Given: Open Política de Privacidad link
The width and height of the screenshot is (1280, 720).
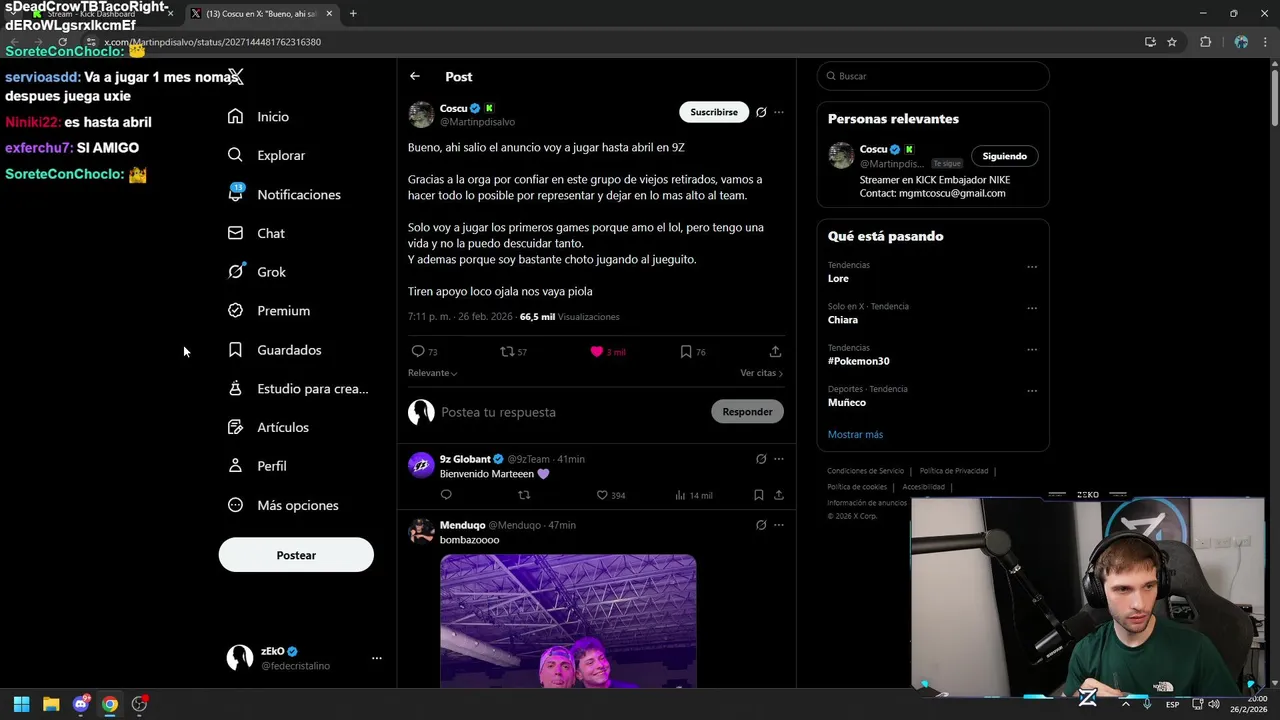Looking at the screenshot, I should pyautogui.click(x=954, y=471).
